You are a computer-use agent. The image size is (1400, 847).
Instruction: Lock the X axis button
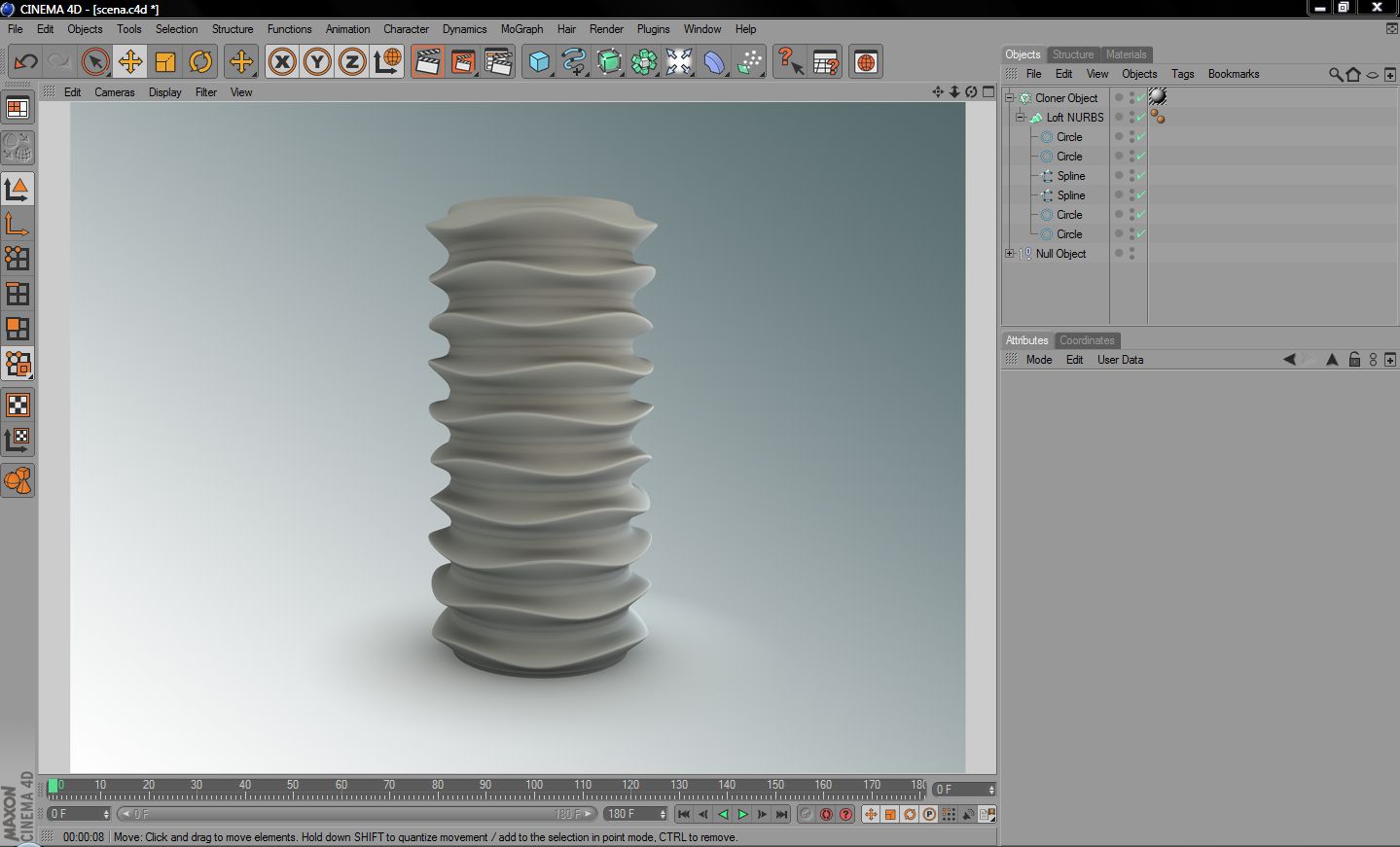click(282, 62)
